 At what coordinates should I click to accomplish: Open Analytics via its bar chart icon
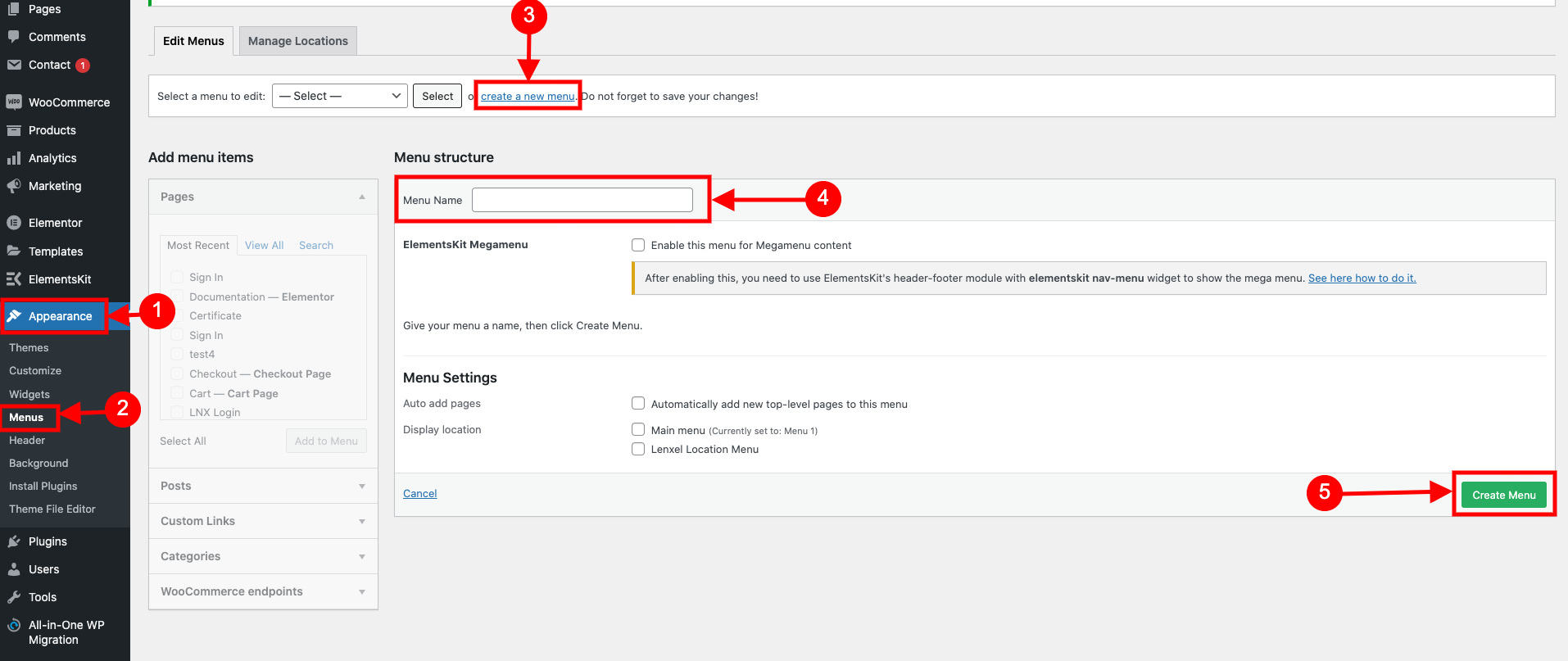click(14, 158)
